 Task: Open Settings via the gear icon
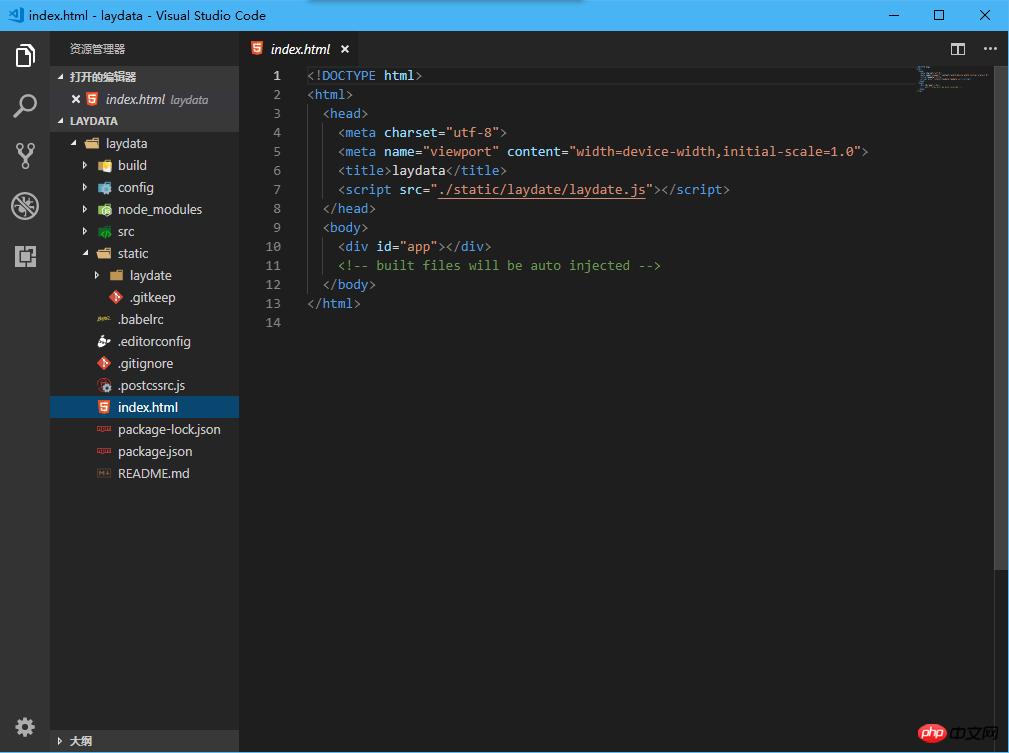pos(25,727)
